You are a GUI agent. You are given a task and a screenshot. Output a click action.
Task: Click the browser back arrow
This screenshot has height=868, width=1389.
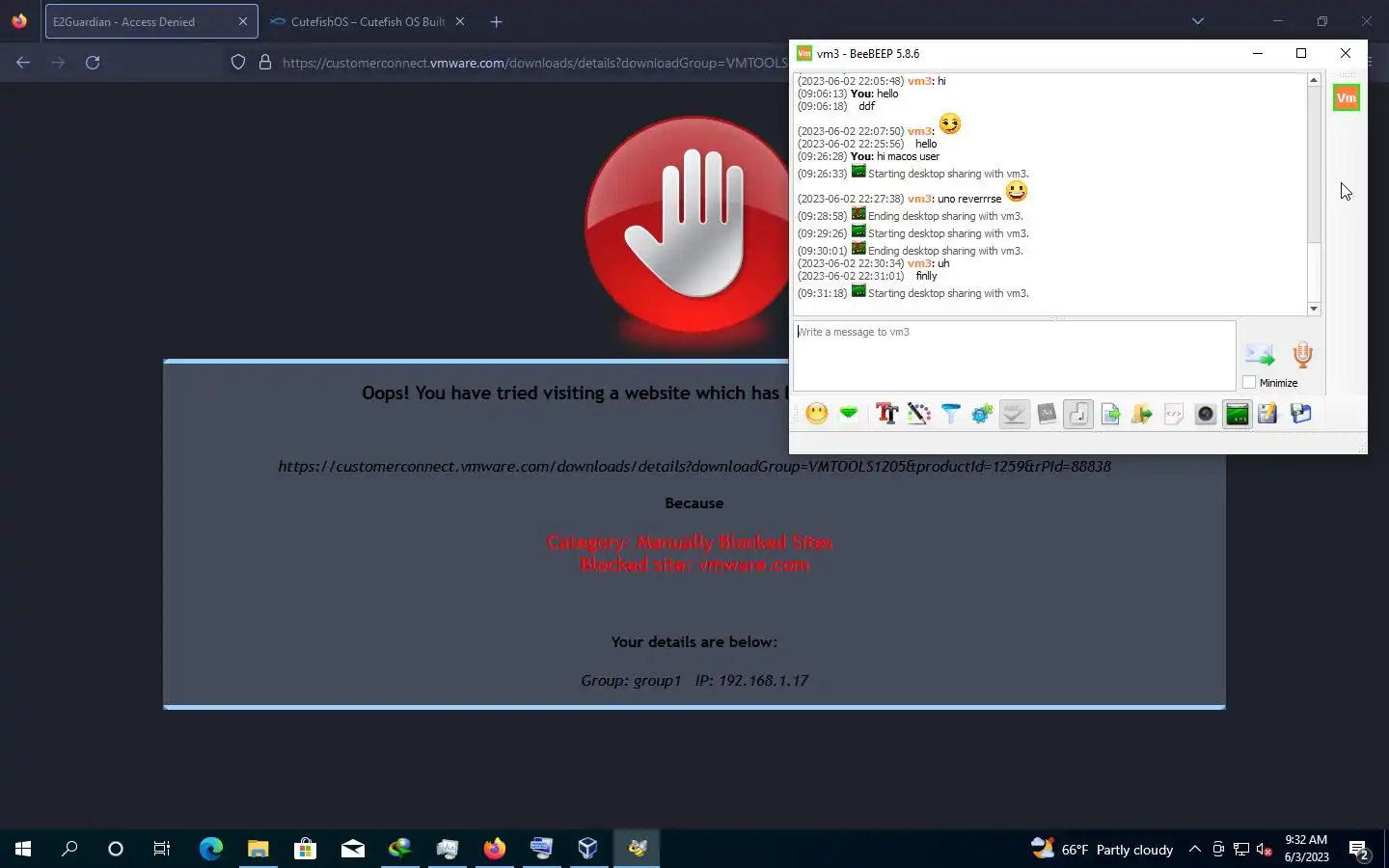[23, 63]
